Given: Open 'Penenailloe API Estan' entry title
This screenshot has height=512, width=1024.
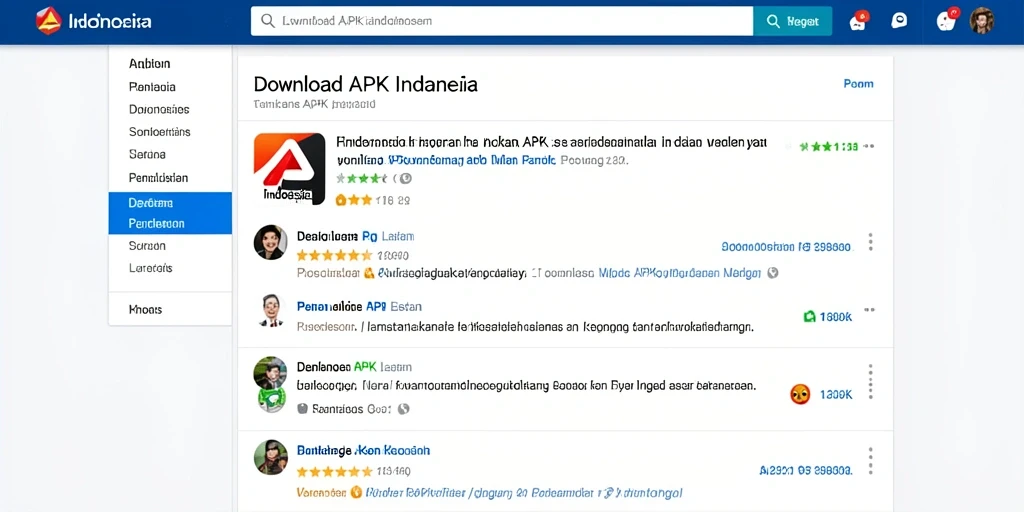Looking at the screenshot, I should (359, 306).
